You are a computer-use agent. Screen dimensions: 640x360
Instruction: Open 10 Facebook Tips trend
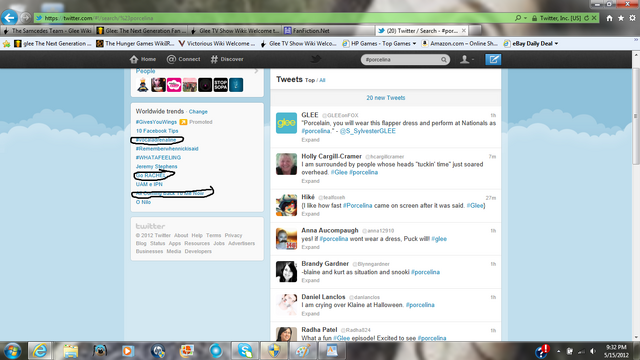click(x=157, y=131)
